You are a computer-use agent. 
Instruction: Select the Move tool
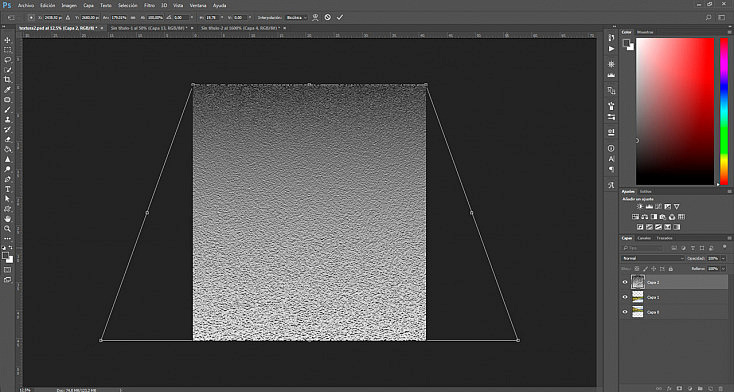tap(7, 40)
